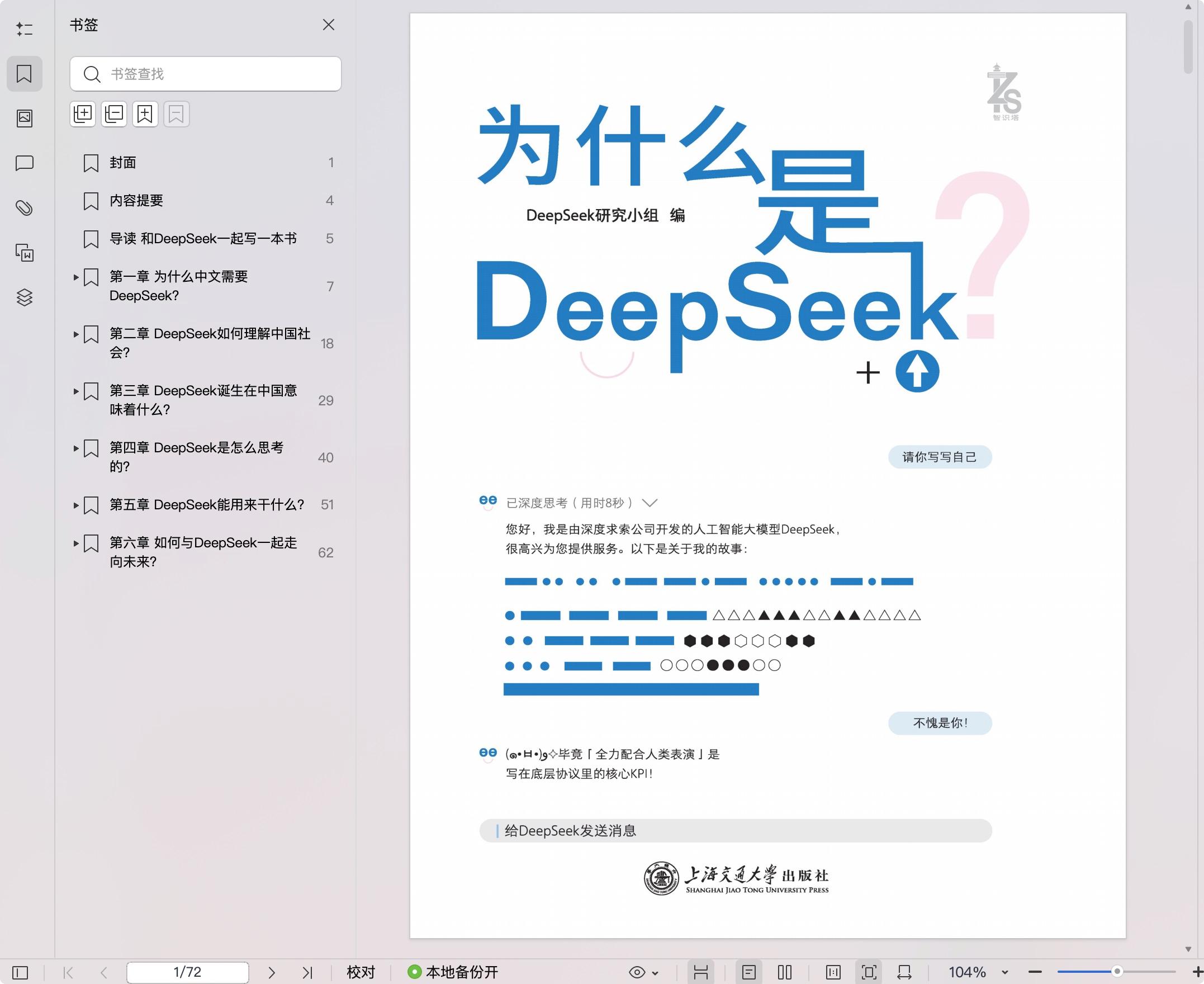This screenshot has width=1204, height=984.
Task: Open the thumbnails panel icon
Action: coord(25,118)
